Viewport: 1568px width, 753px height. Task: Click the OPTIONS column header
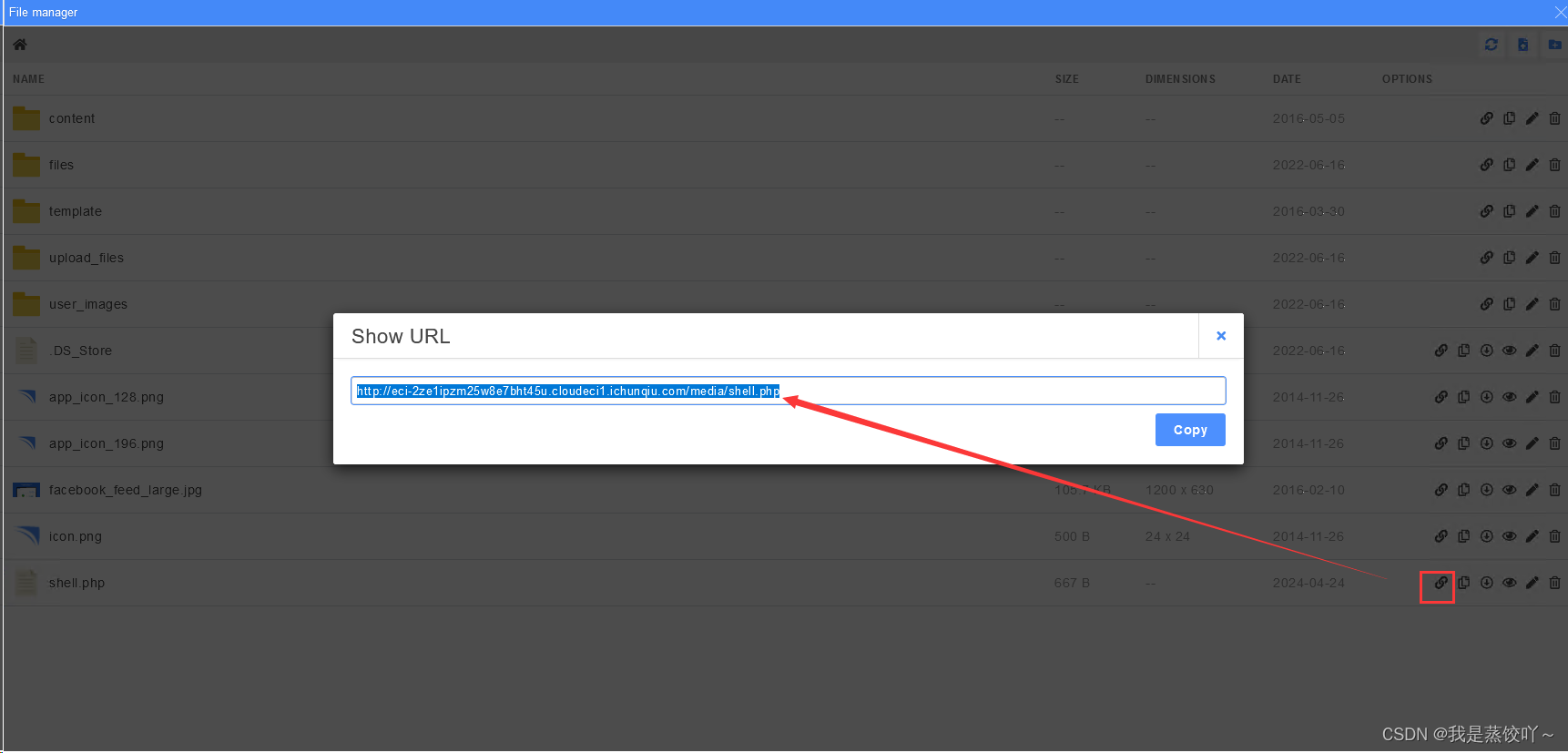pos(1407,79)
